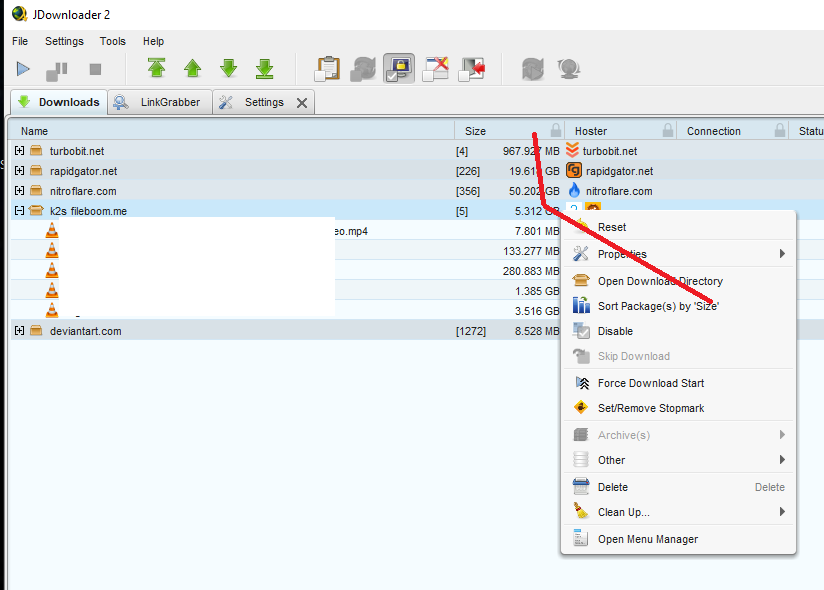
Task: Expand the Properties submenu
Action: [678, 254]
